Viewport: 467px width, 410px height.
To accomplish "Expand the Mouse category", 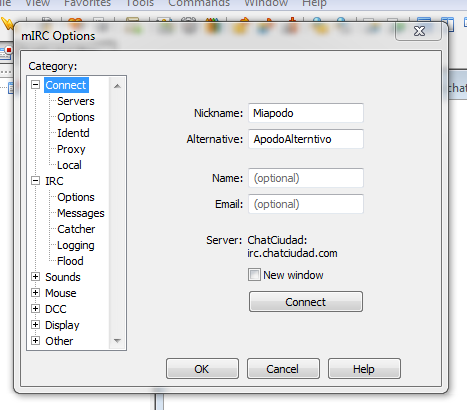I will (36, 293).
